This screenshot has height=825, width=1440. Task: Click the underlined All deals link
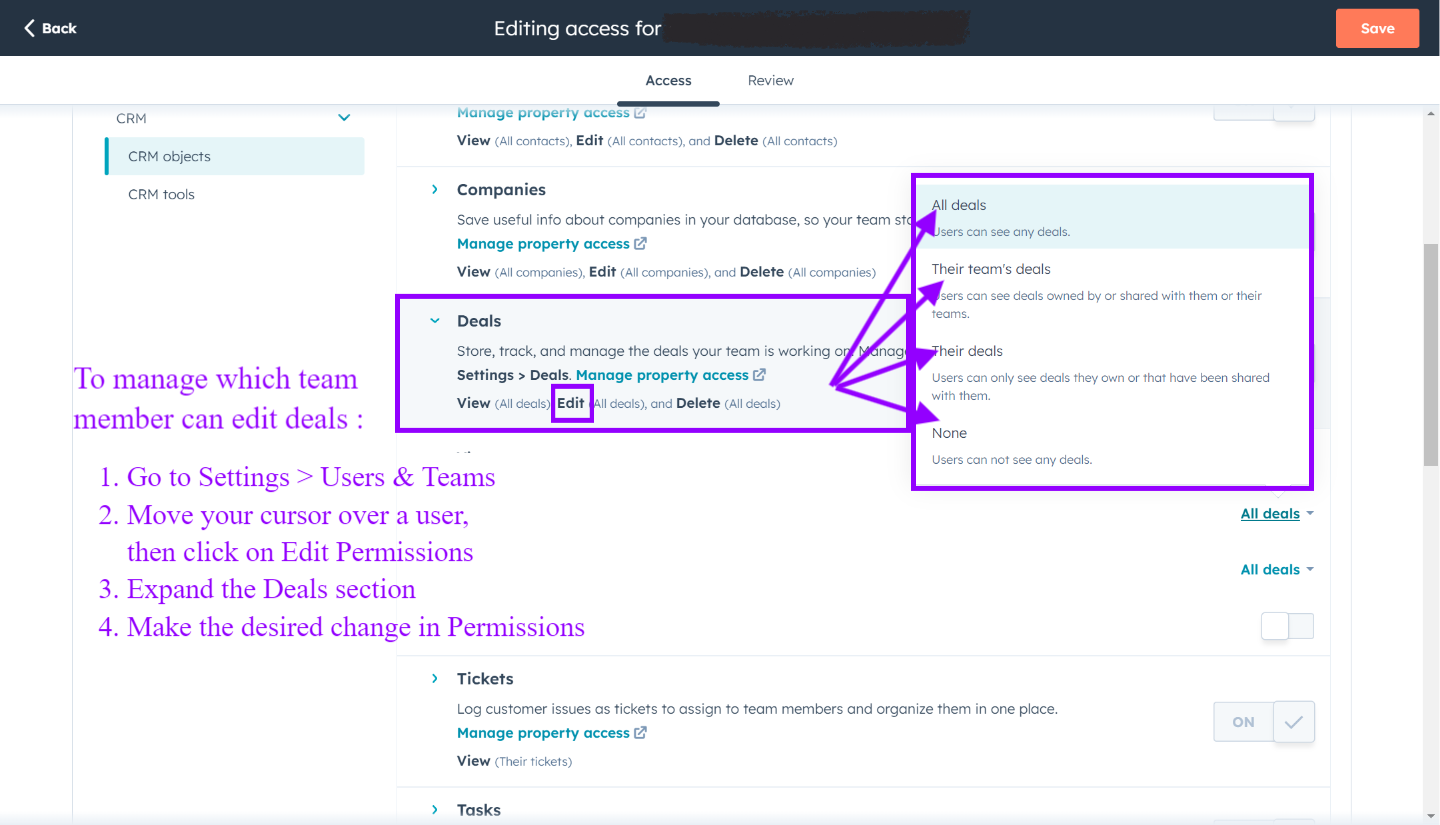tap(1269, 513)
